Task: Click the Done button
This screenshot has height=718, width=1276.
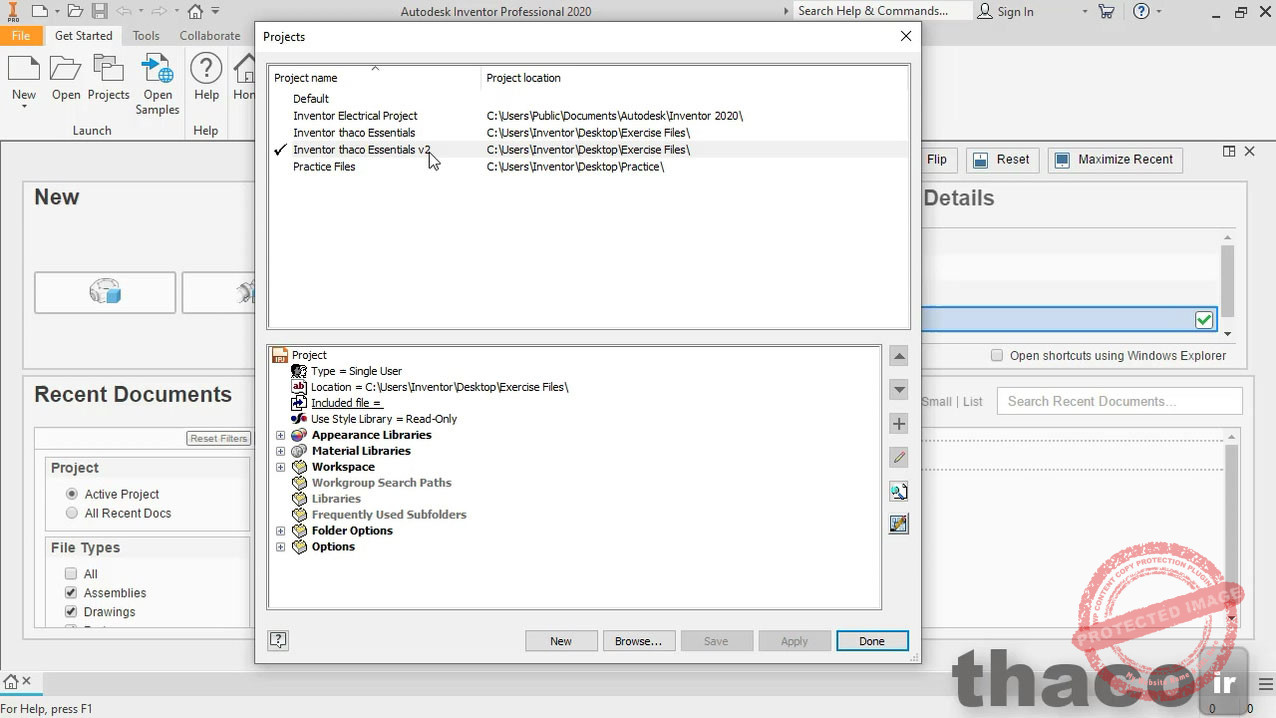Action: (x=872, y=641)
